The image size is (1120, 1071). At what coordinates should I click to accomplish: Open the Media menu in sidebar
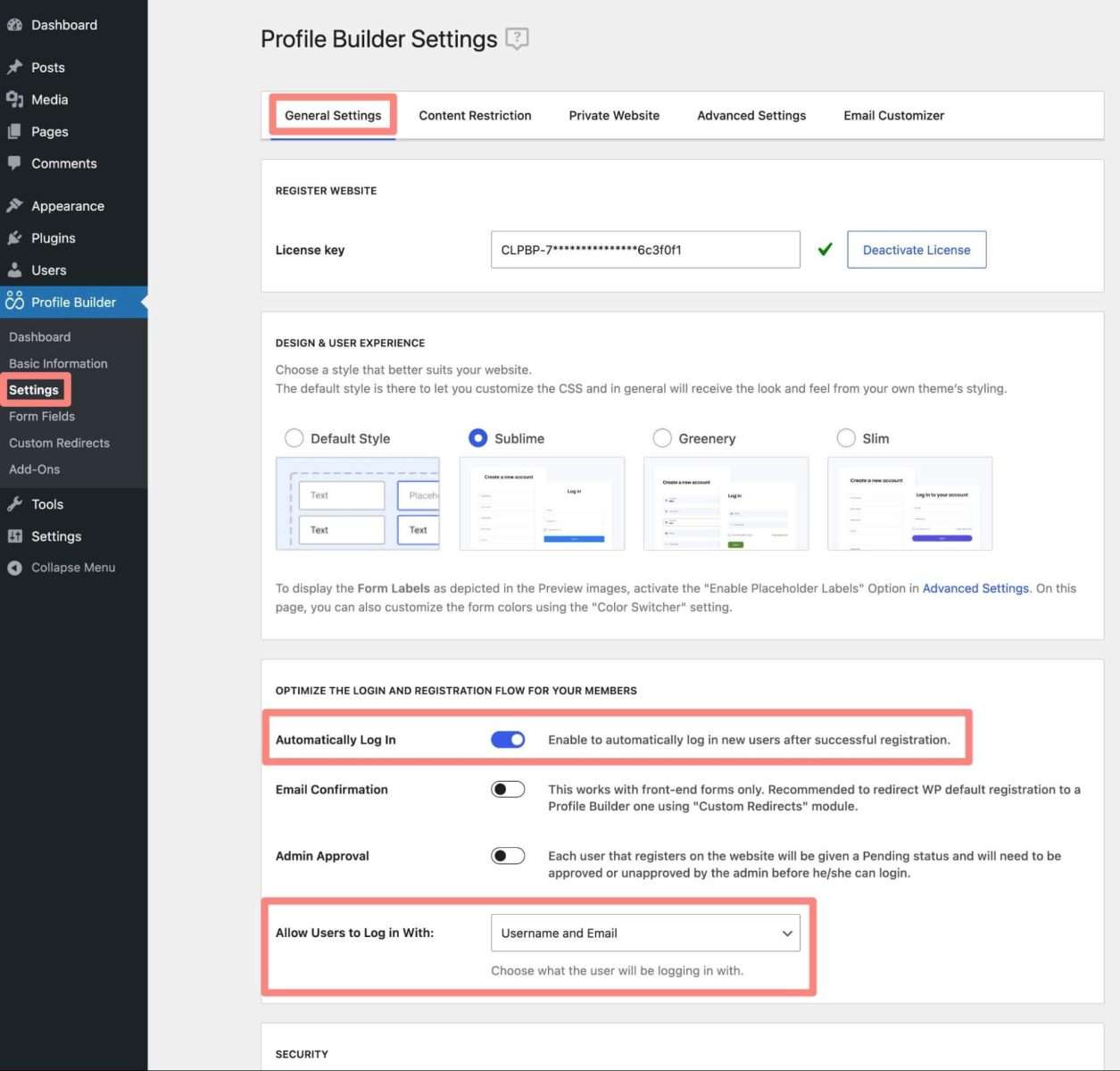pos(50,99)
